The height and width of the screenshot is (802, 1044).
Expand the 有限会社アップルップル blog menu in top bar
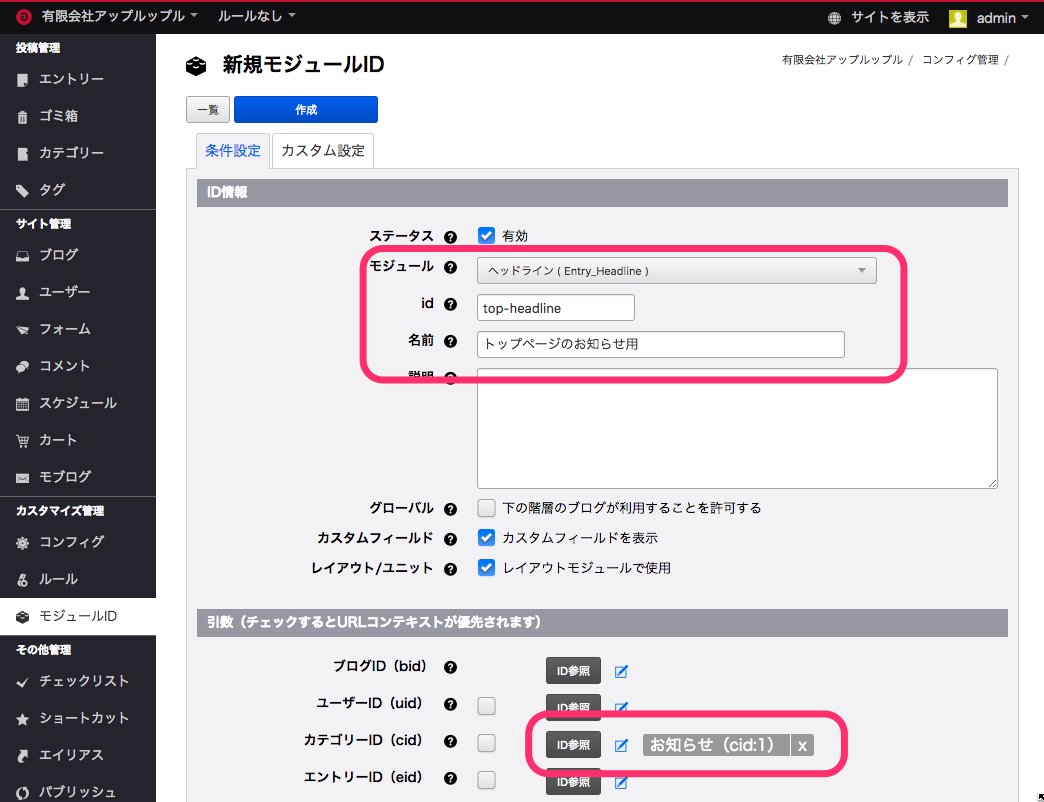click(x=119, y=17)
